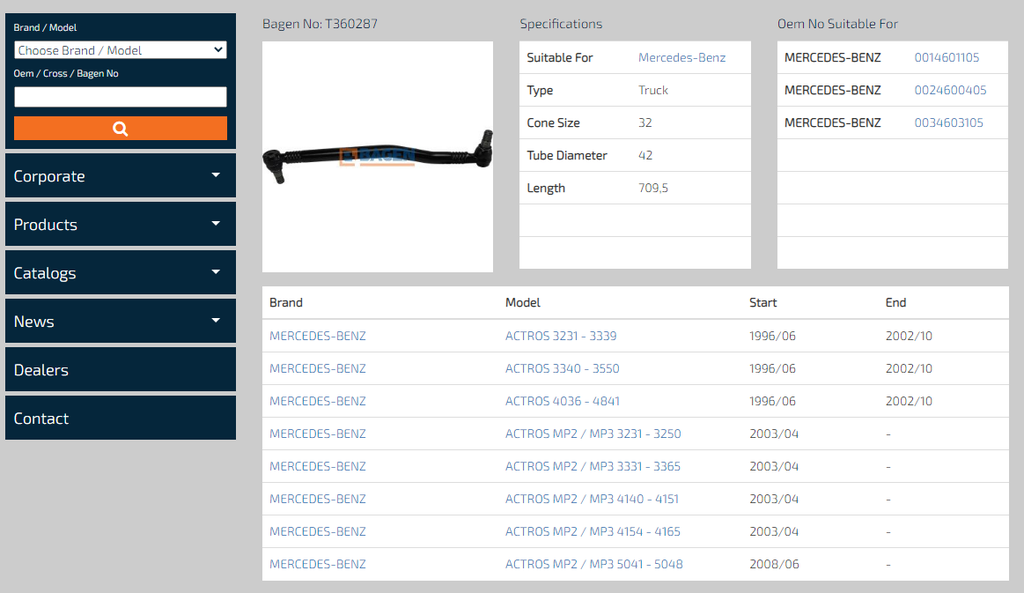
Task: Expand the Catalogs menu arrow
Action: [x=216, y=272]
